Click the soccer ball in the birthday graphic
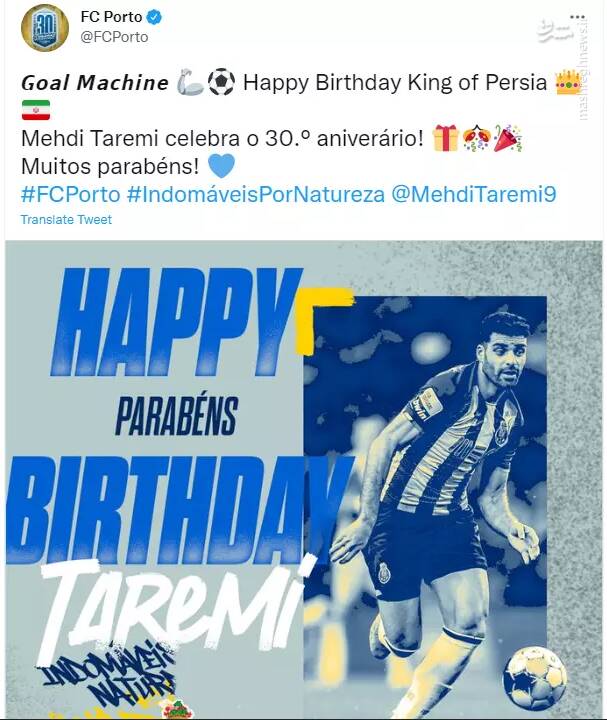Screen dimensions: 607x720 (x=535, y=676)
